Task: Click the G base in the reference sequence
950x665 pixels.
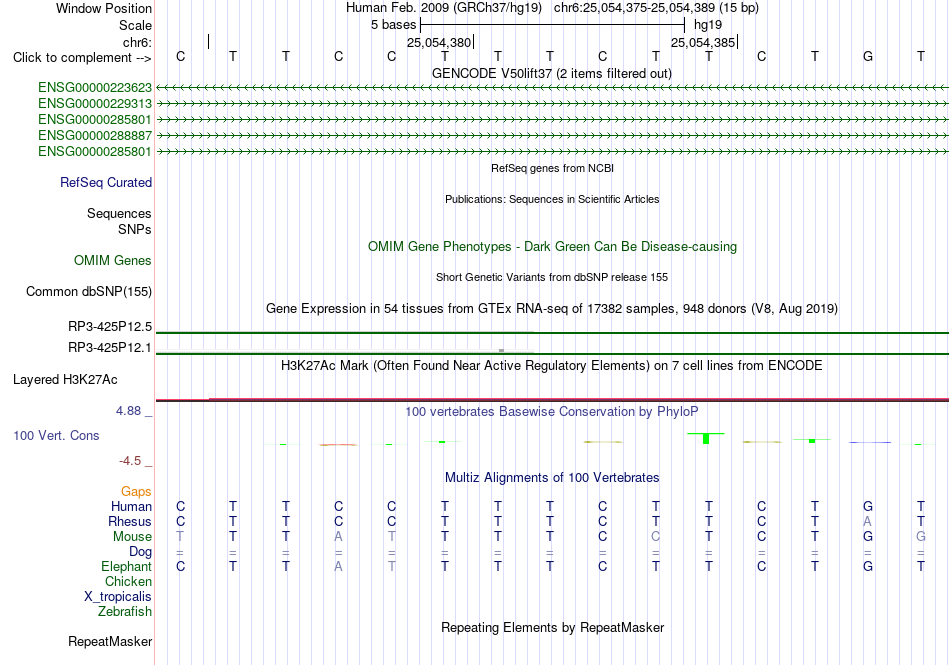Action: [868, 56]
